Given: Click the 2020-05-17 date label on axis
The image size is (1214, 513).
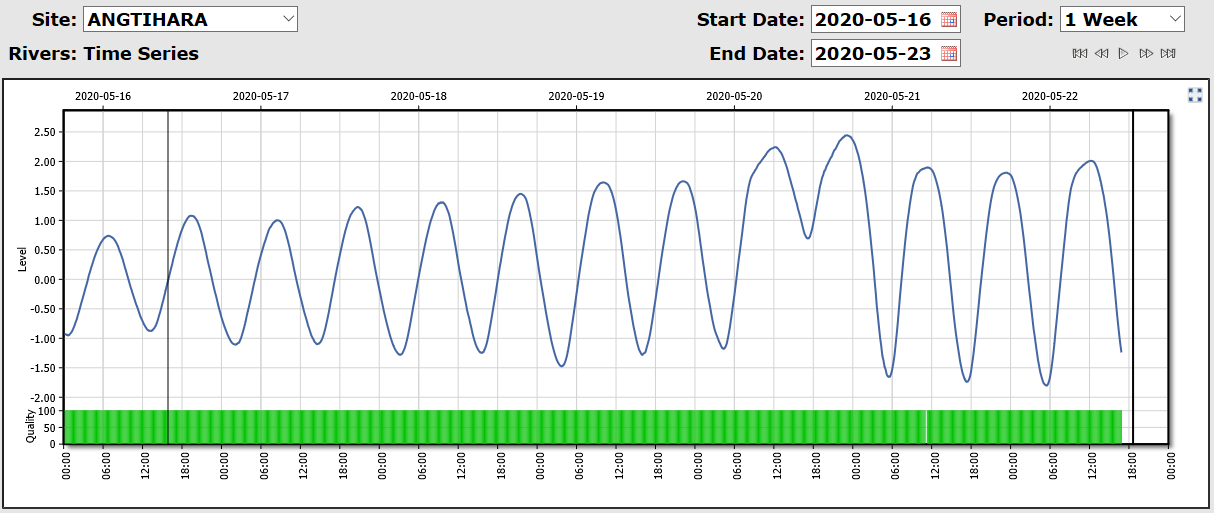Looking at the screenshot, I should tap(260, 97).
